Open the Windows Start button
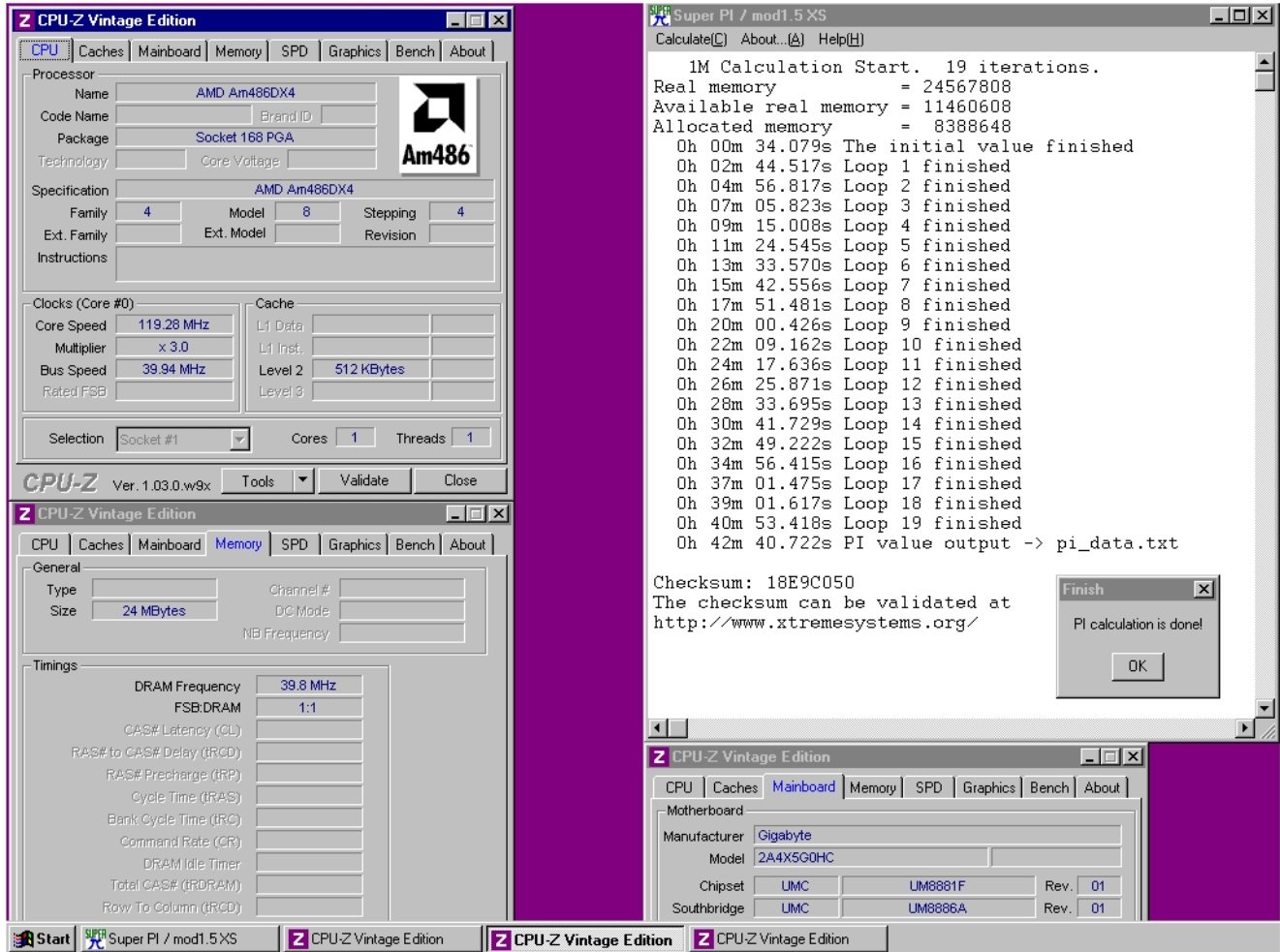The width and height of the screenshot is (1280, 952). (43, 938)
